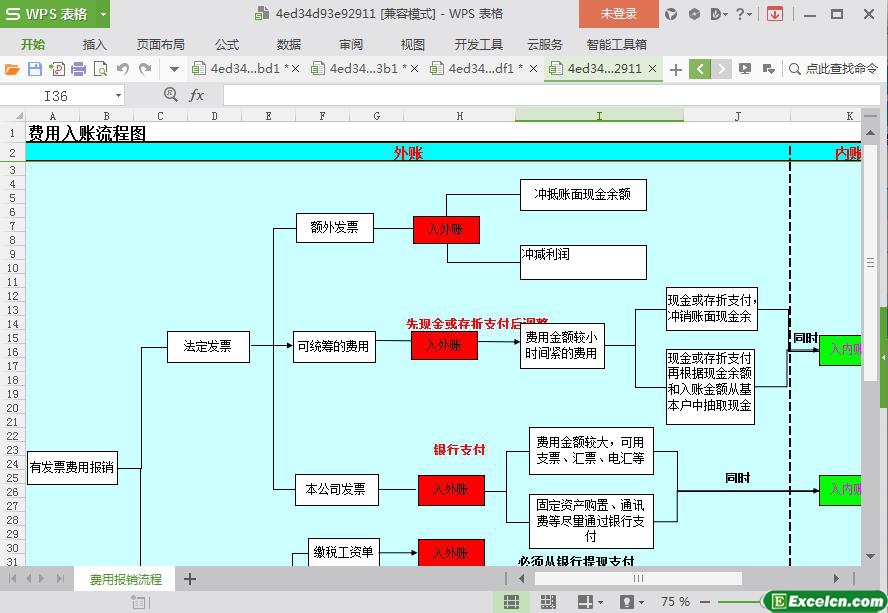Viewport: 888px width, 613px height.
Task: Switch to Page Break Preview view
Action: [548, 602]
